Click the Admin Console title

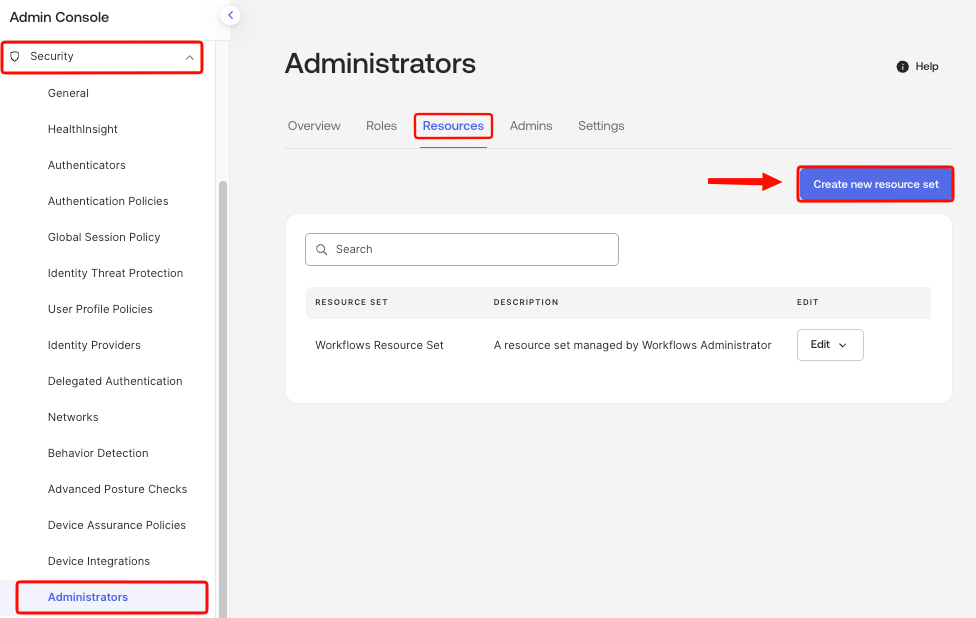pyautogui.click(x=59, y=17)
